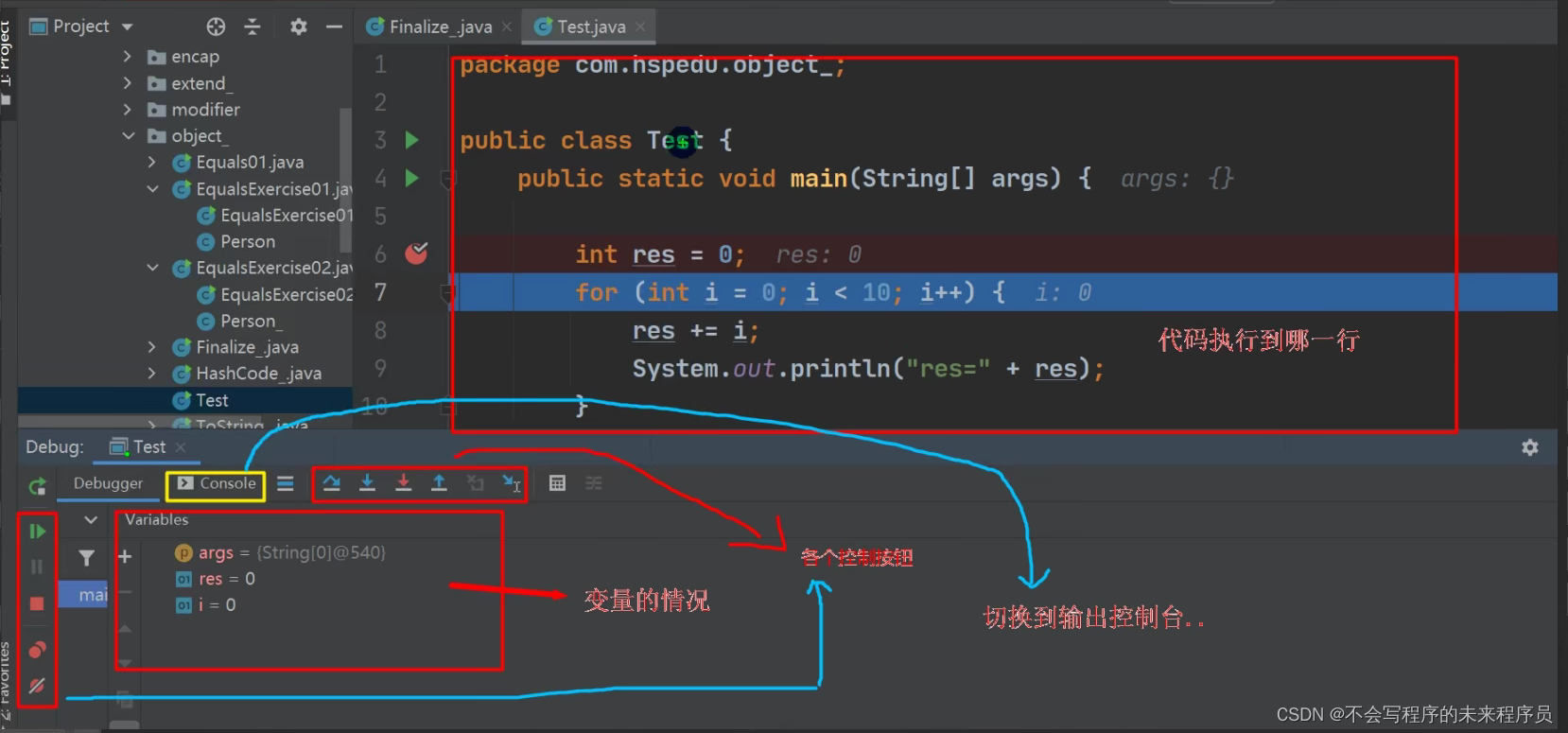
Task: Toggle Mute Breakpoints icon
Action: [37, 686]
